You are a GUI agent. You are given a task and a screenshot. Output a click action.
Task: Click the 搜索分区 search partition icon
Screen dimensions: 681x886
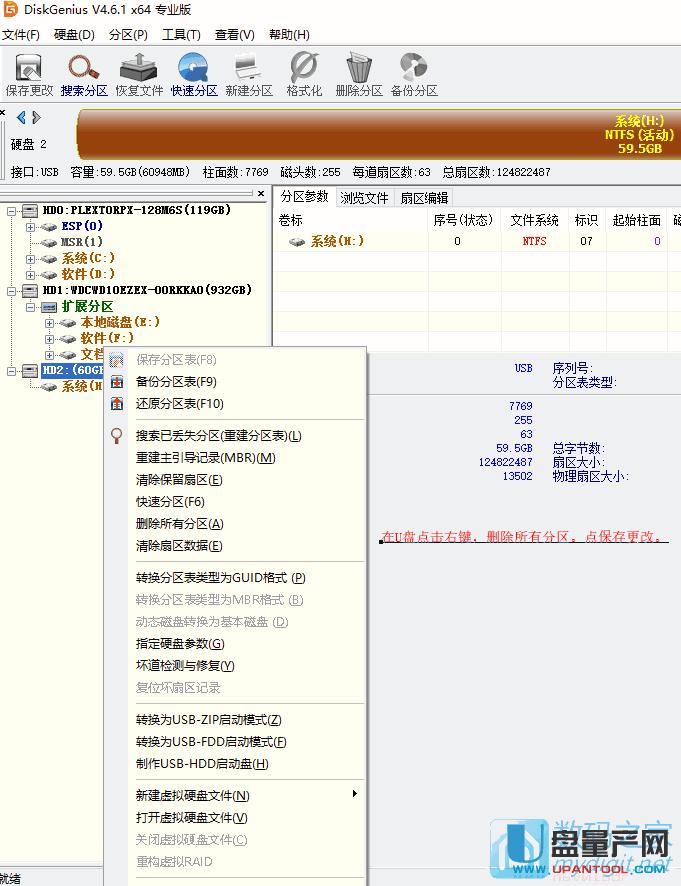84,73
